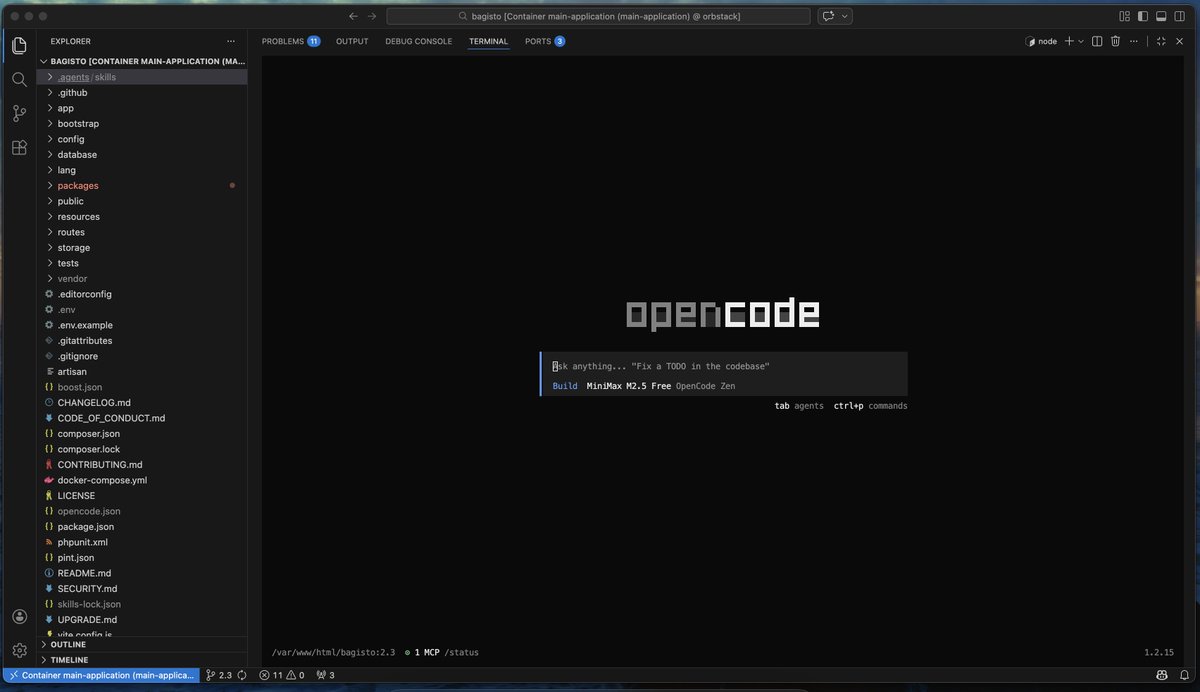Expand the .github folder
Screen dimensions: 1200x692
(x=142, y=92)
